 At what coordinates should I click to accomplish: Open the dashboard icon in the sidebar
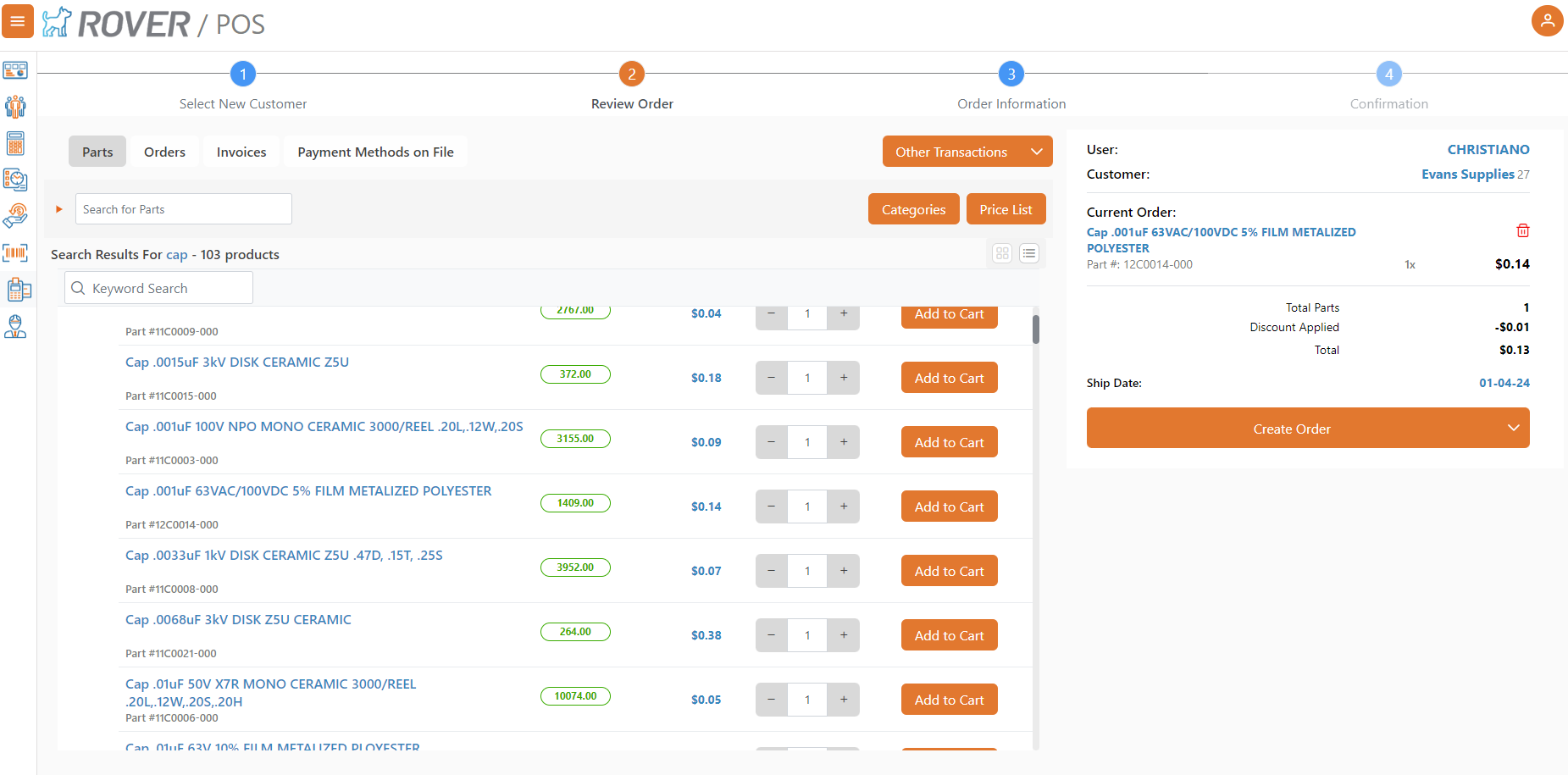point(15,70)
